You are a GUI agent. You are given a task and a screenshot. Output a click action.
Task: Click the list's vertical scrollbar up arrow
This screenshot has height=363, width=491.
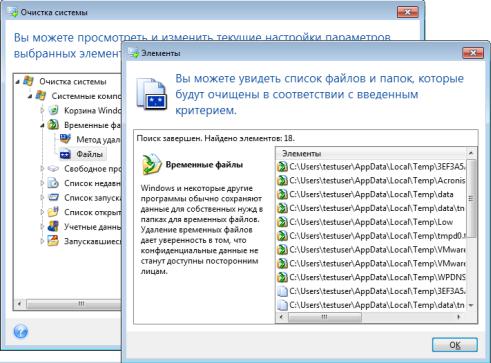click(471, 153)
